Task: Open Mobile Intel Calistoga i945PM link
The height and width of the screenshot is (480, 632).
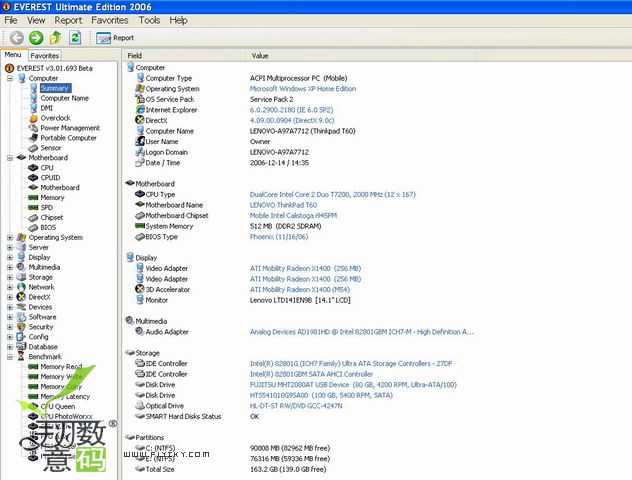Action: [x=293, y=216]
